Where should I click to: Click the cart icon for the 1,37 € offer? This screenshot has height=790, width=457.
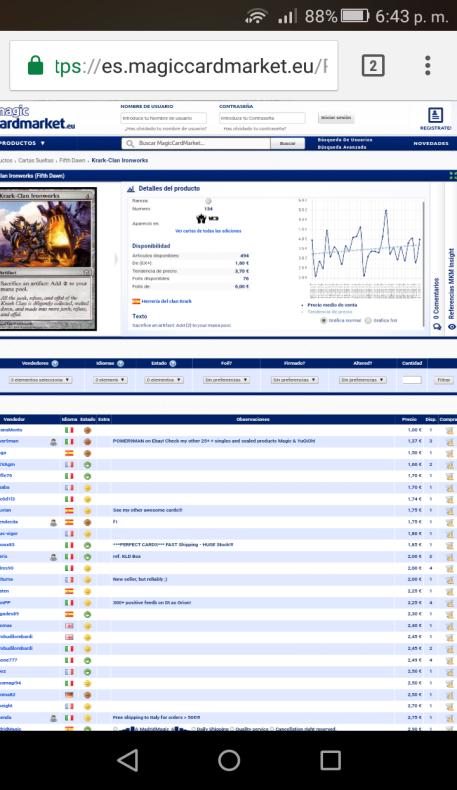449,441
